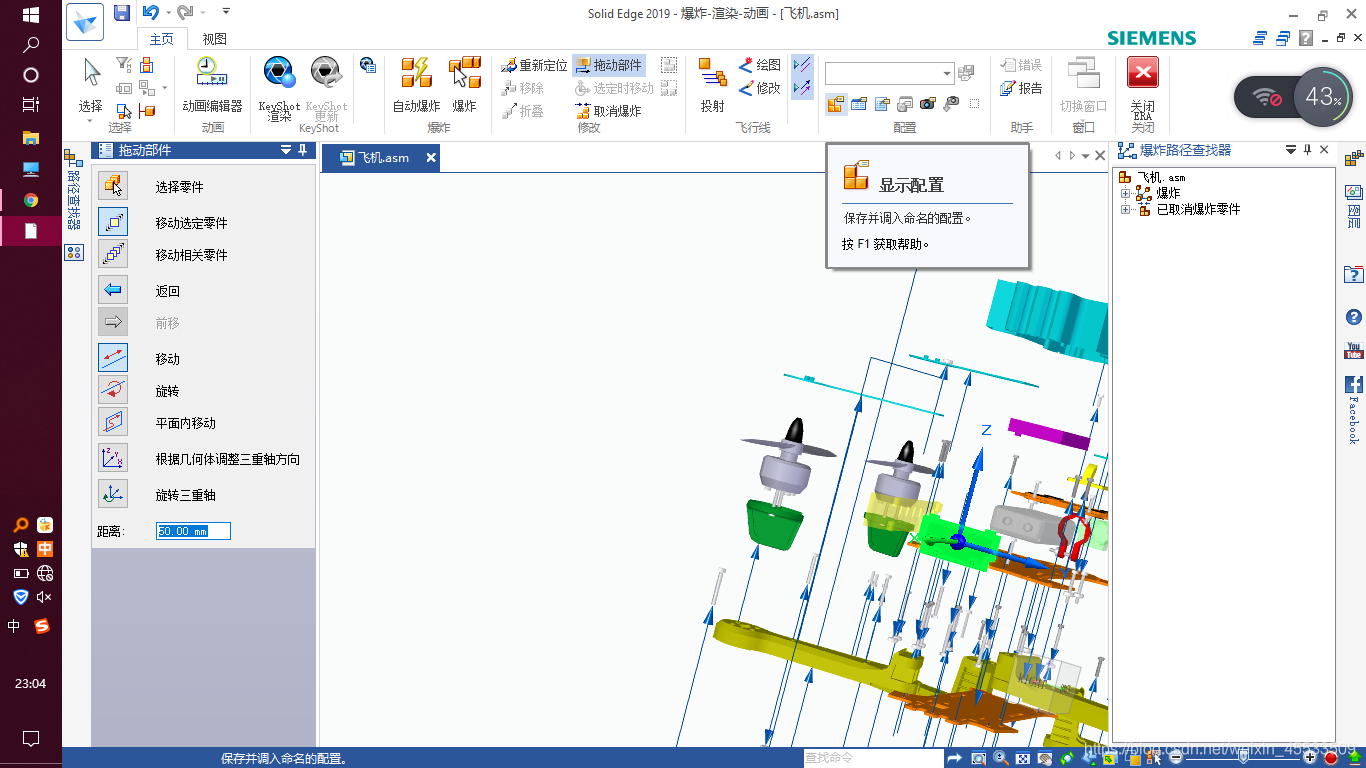Viewport: 1366px width, 768px height.
Task: Activate the 投射 (Projection) tool
Action: (x=711, y=85)
